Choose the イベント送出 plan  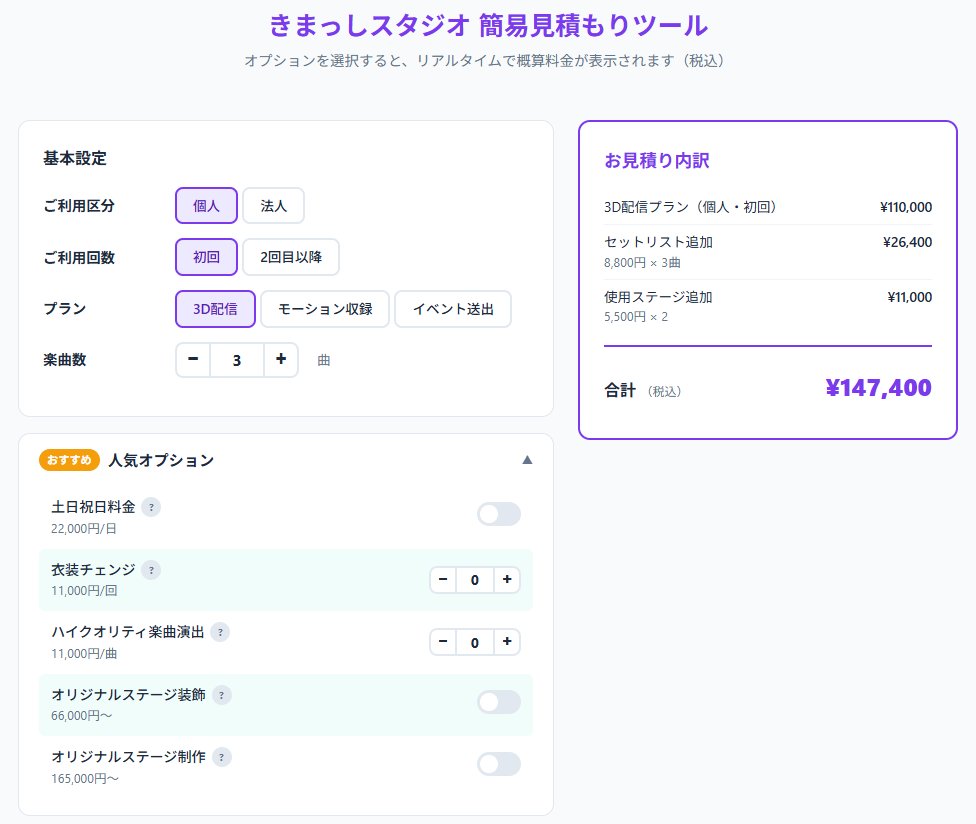coord(453,309)
